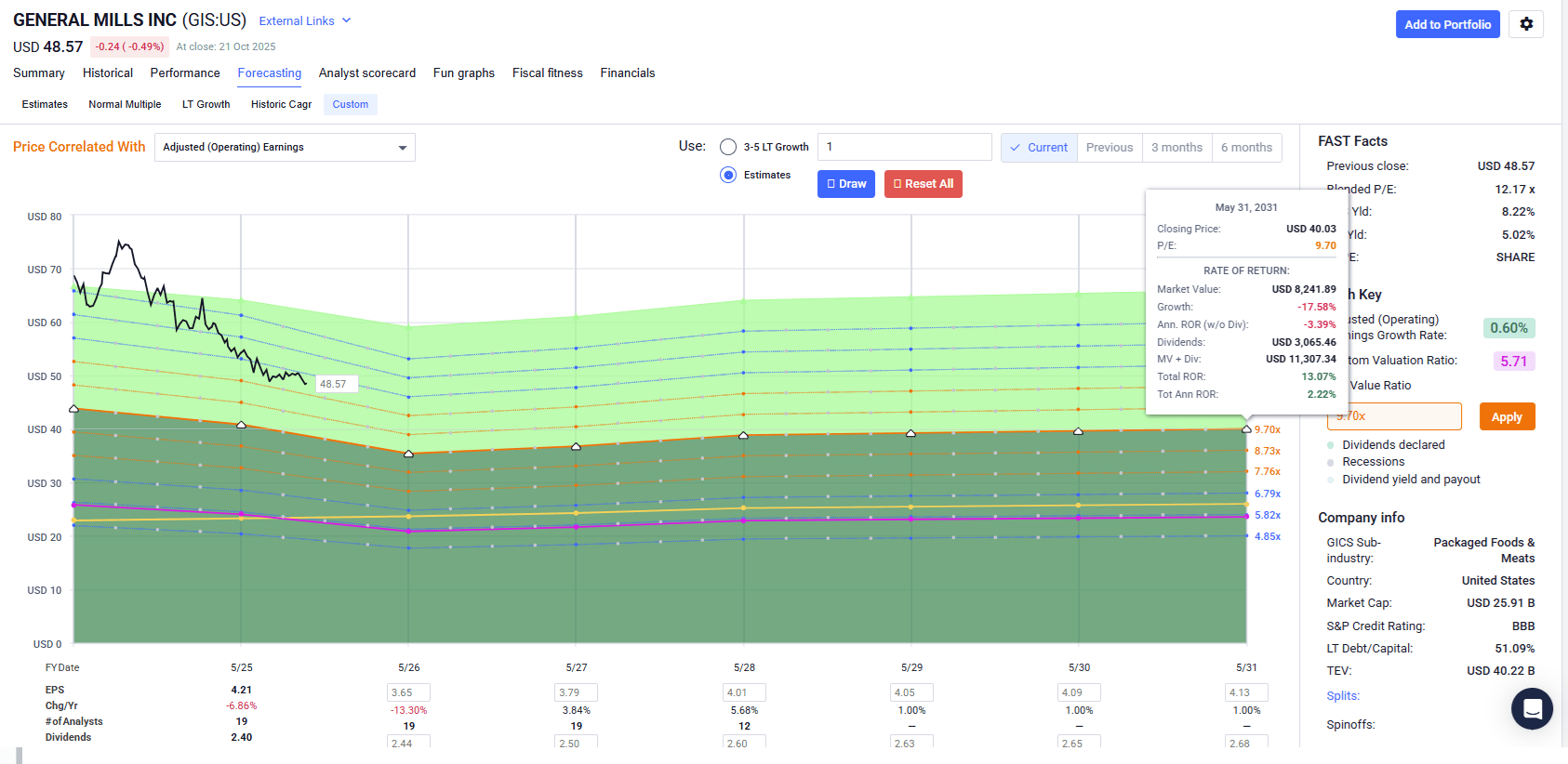
Task: Click the red Reset All button
Action: click(923, 184)
